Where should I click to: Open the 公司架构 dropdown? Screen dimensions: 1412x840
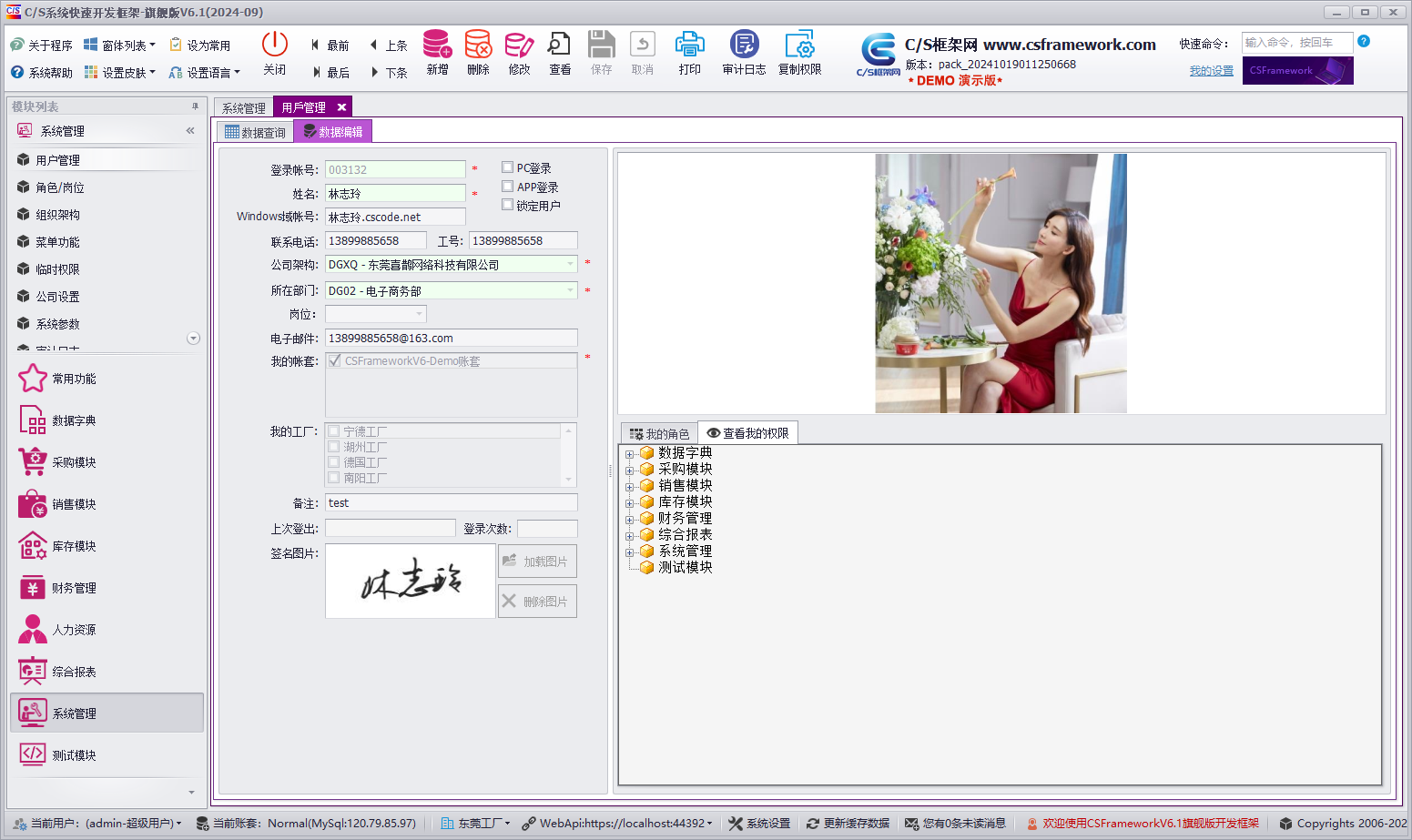tap(571, 264)
